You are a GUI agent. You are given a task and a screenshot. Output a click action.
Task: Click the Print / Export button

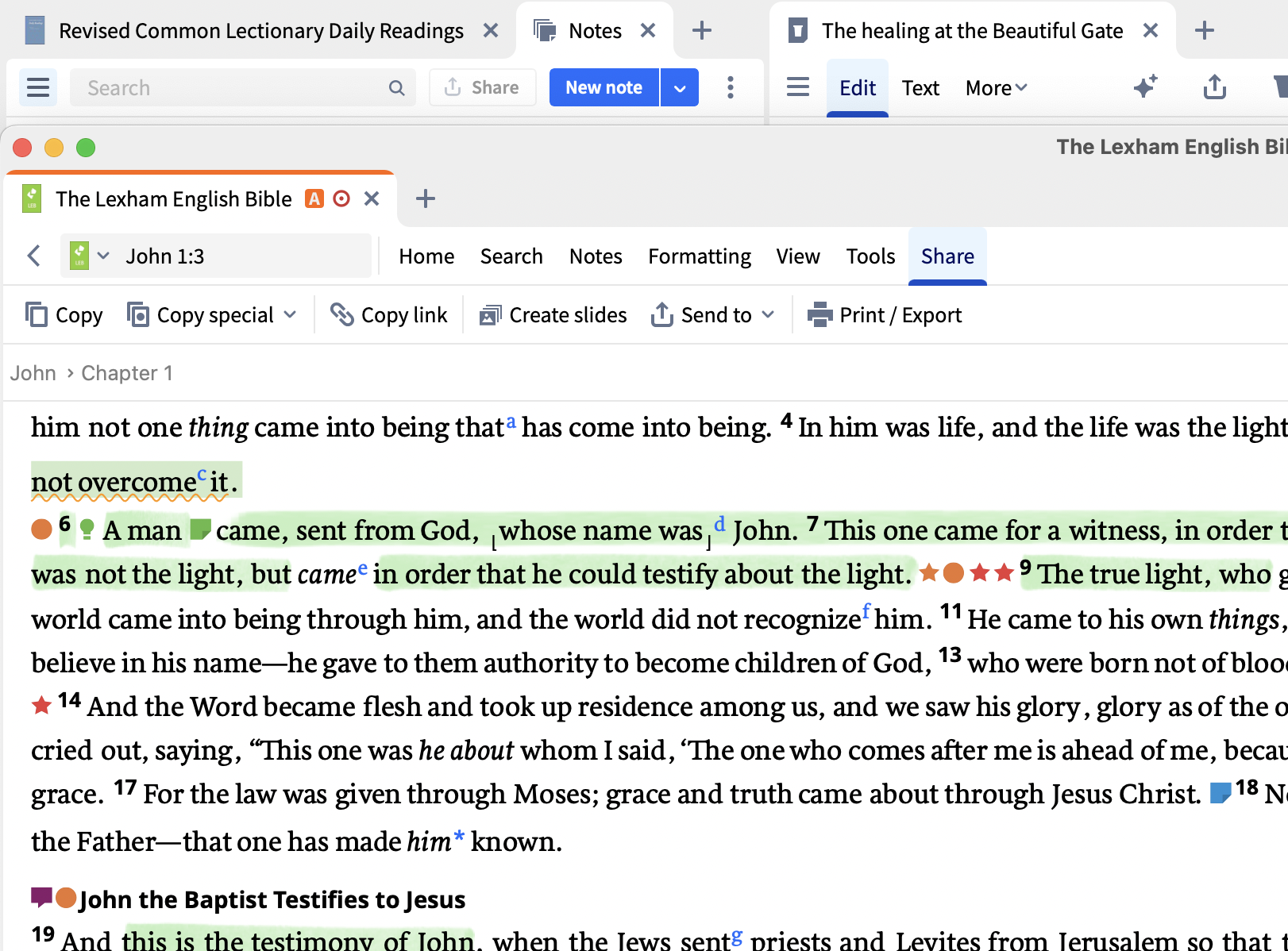click(x=885, y=315)
